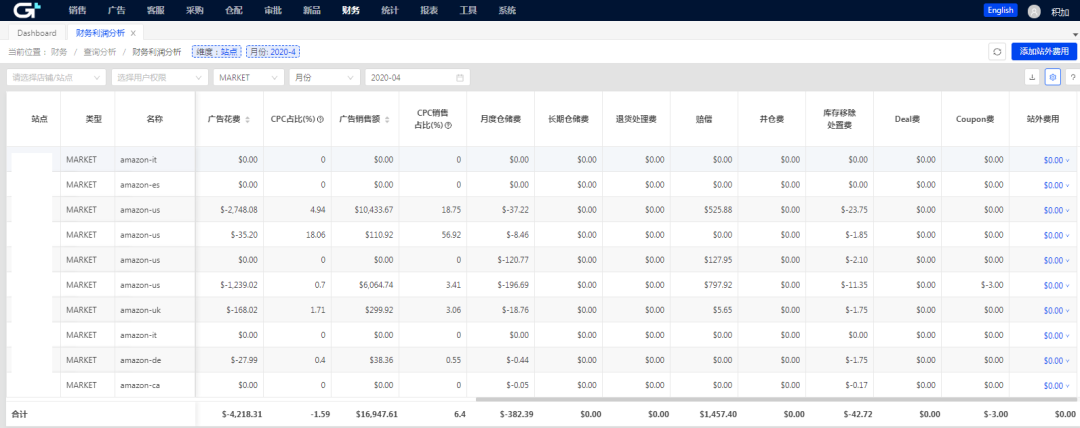The image size is (1080, 428).
Task: Click the 积加 username
Action: pyautogui.click(x=1059, y=12)
